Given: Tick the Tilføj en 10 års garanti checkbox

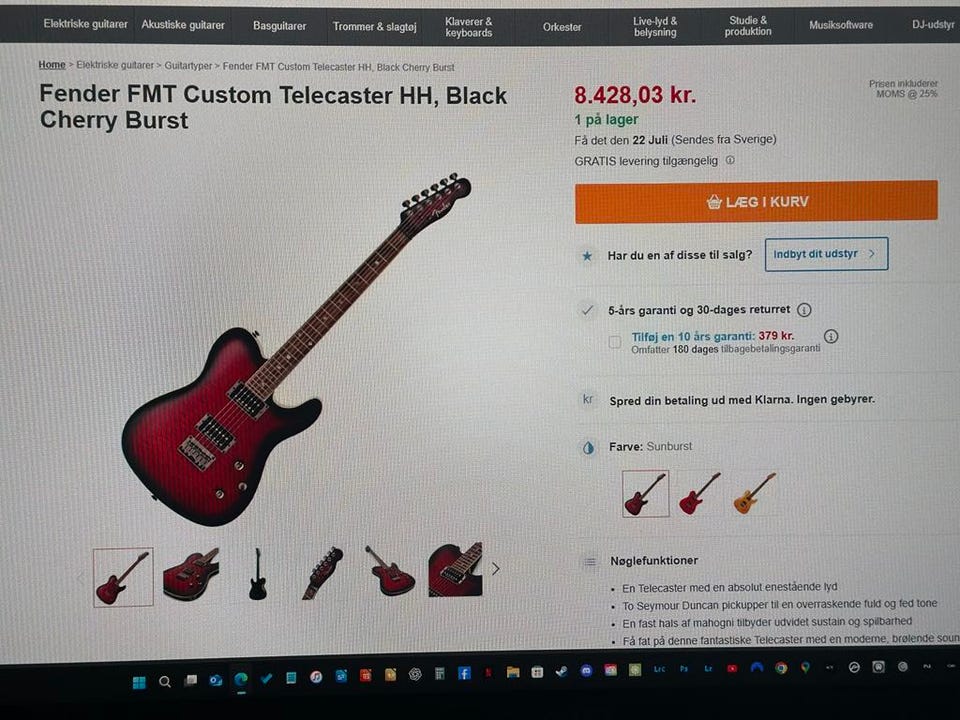Looking at the screenshot, I should pos(615,342).
